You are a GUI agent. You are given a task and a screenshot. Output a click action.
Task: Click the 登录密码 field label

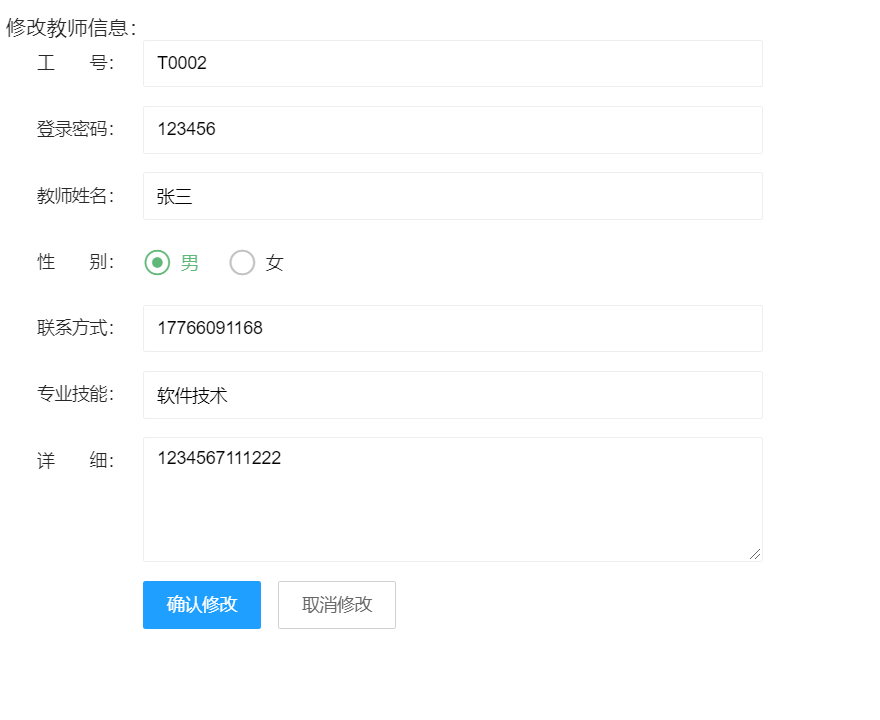[75, 130]
